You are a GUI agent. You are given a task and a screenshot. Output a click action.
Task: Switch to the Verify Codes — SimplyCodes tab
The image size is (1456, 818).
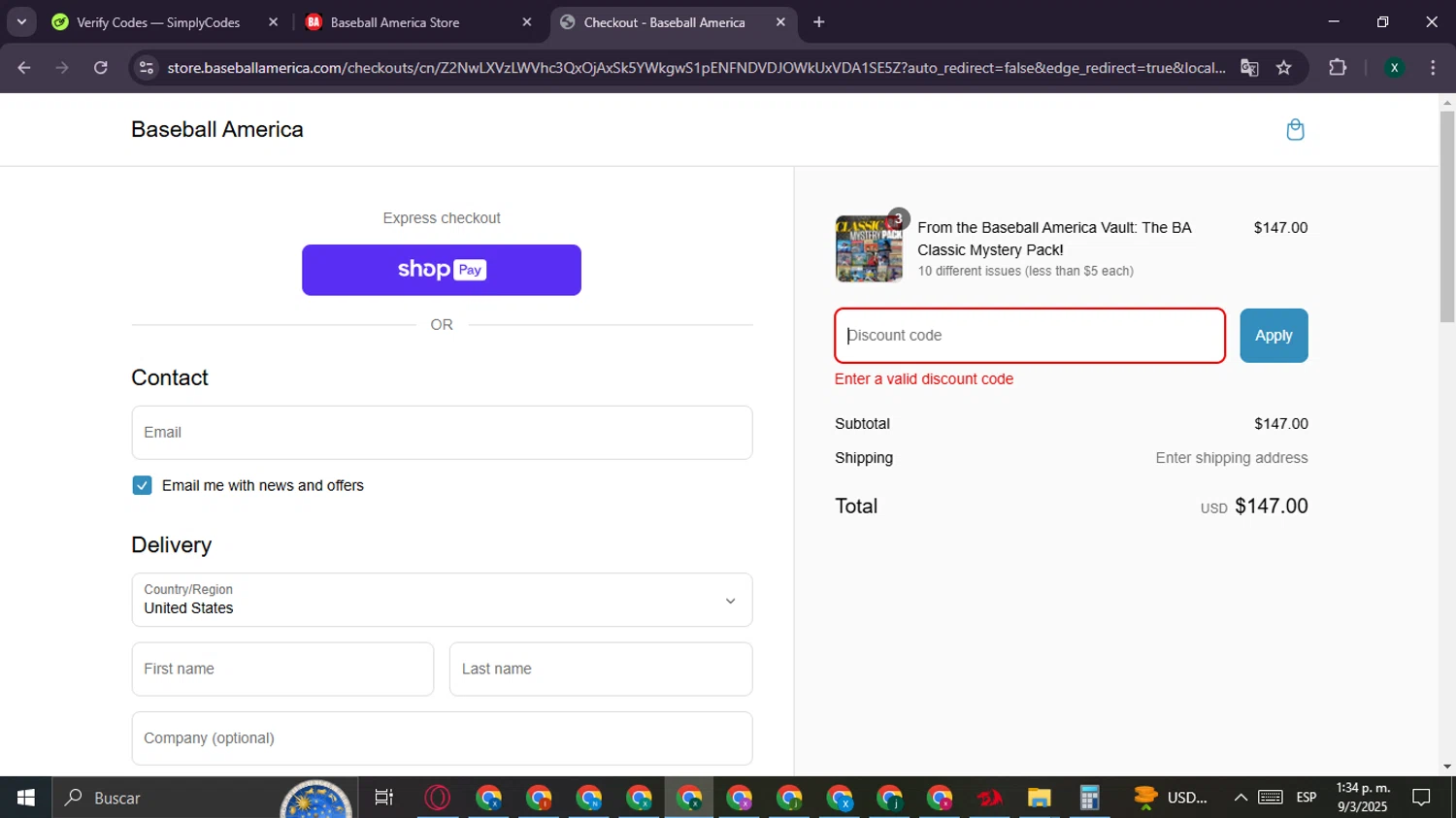158,22
